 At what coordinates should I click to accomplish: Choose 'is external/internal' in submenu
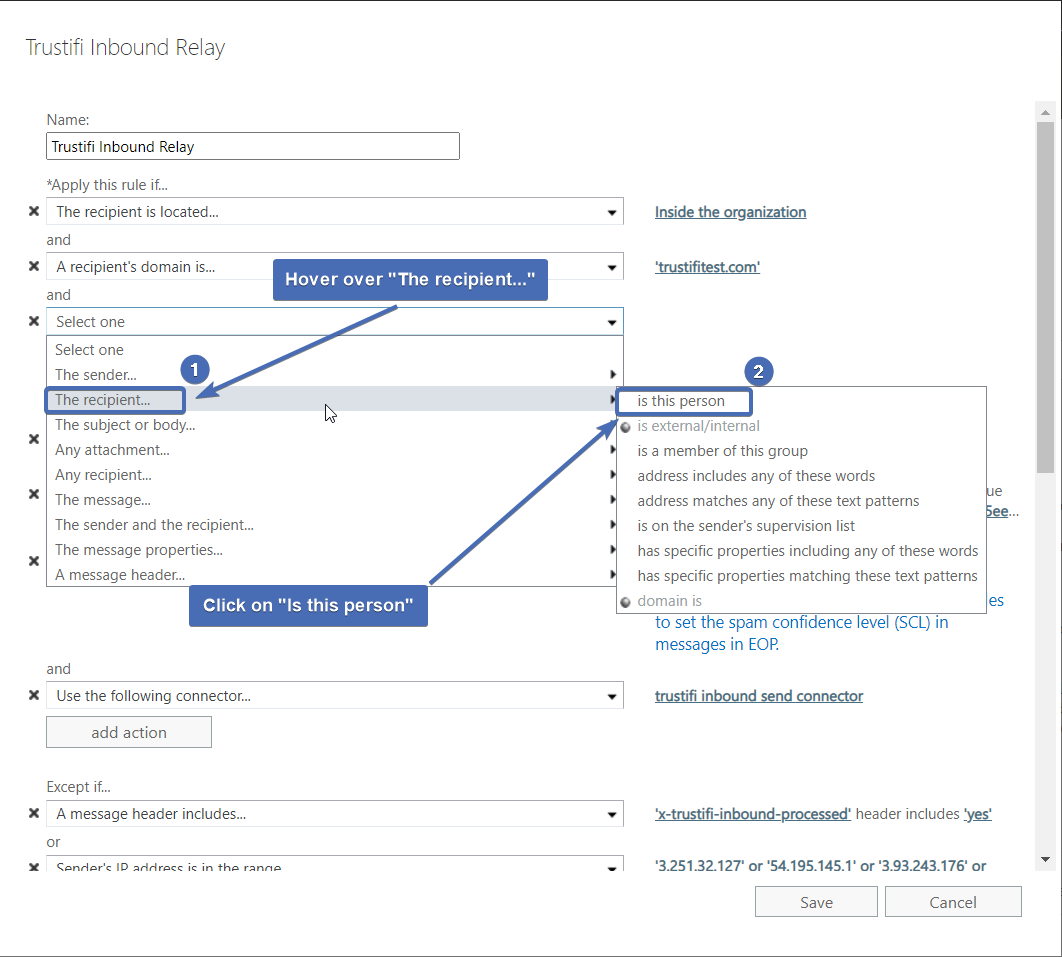(x=801, y=426)
